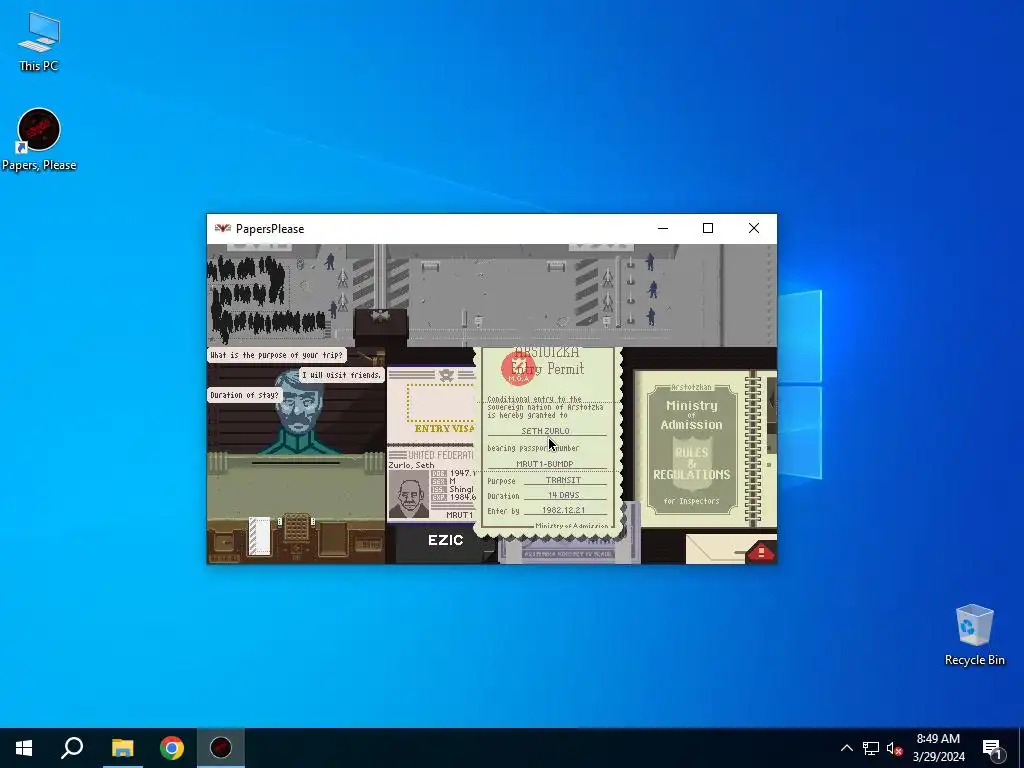Open taskbar Search
This screenshot has width=1024, height=768.
(72, 748)
